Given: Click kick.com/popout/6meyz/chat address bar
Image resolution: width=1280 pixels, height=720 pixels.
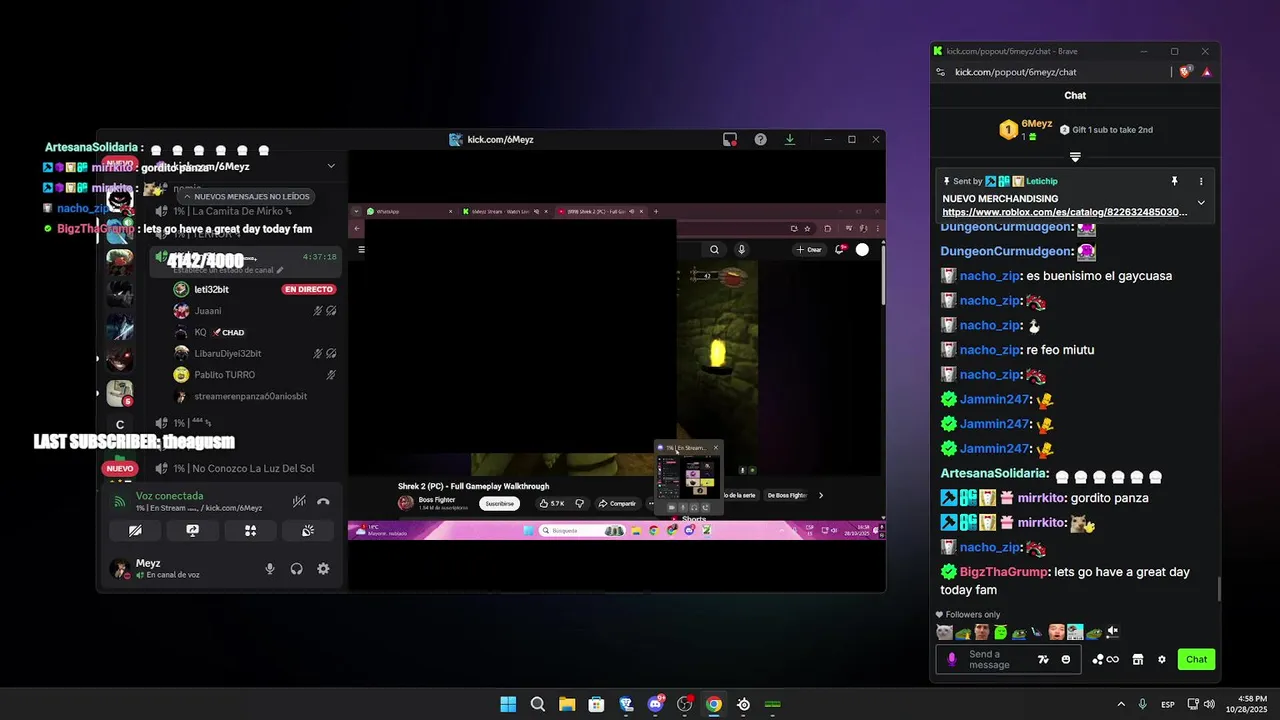Looking at the screenshot, I should coord(1016,72).
